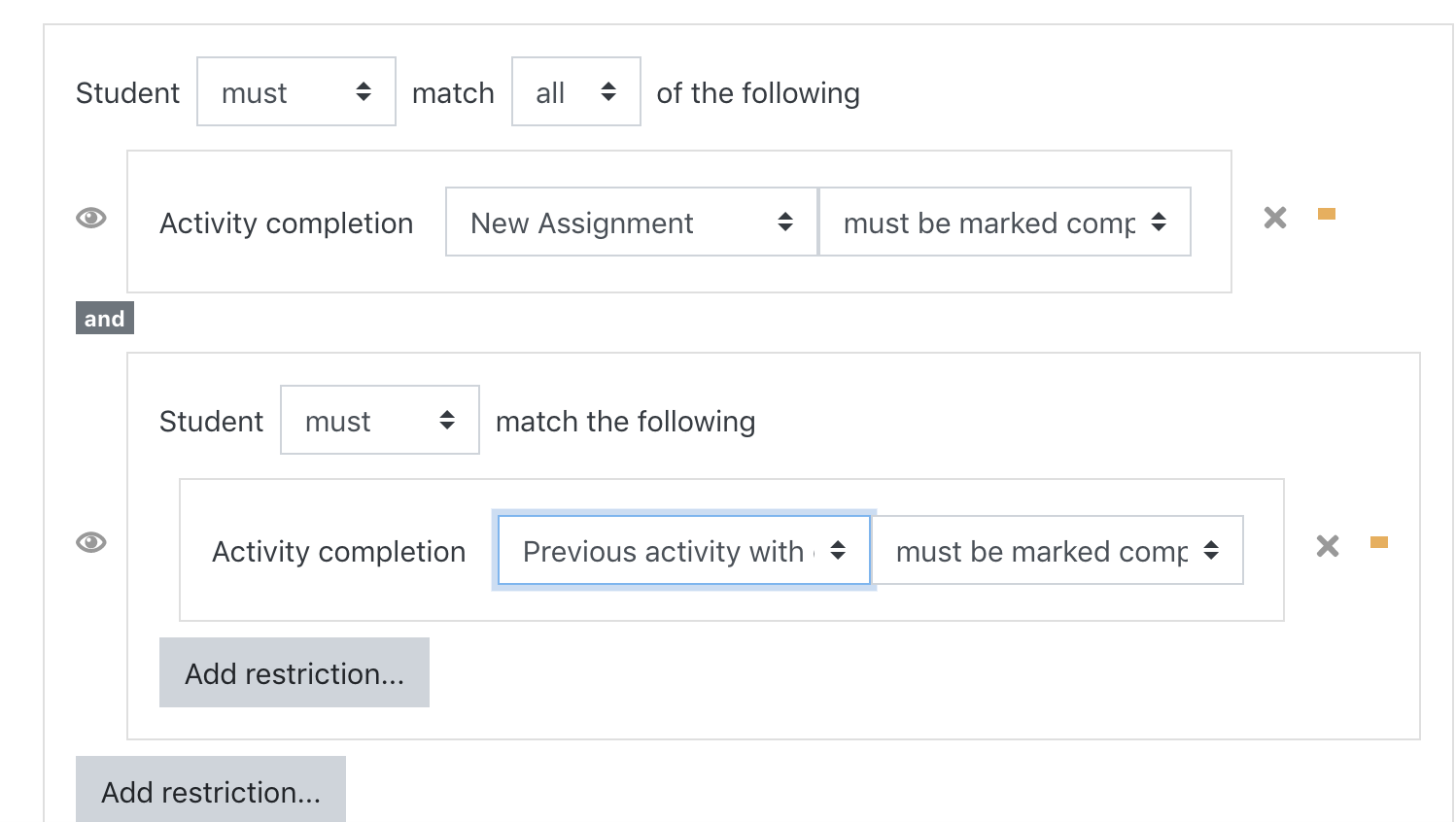
Task: Click orange marker beside New Assignment restriction
Action: tap(1327, 214)
